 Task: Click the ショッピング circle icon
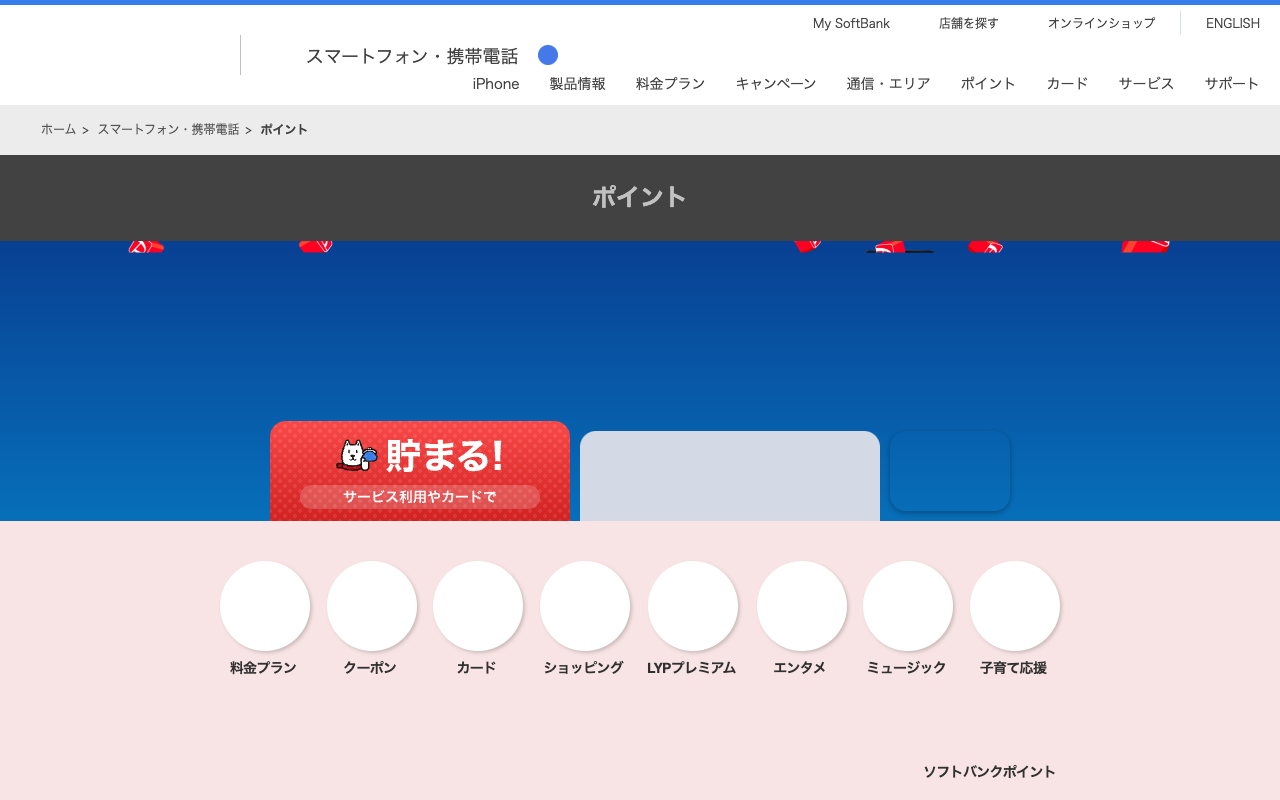[585, 606]
